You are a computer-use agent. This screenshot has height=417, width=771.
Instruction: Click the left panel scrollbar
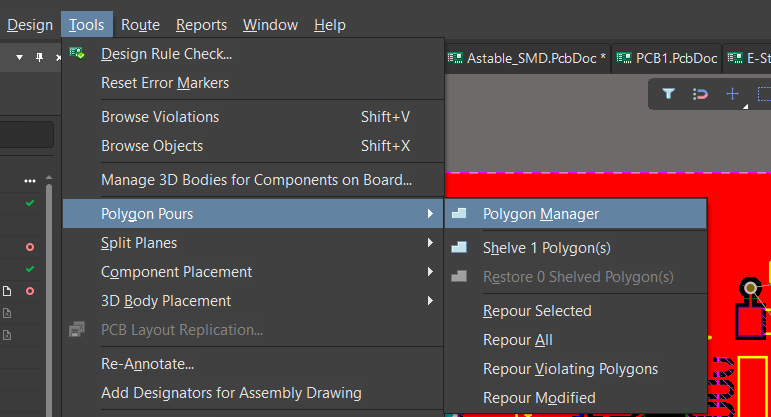[49, 300]
